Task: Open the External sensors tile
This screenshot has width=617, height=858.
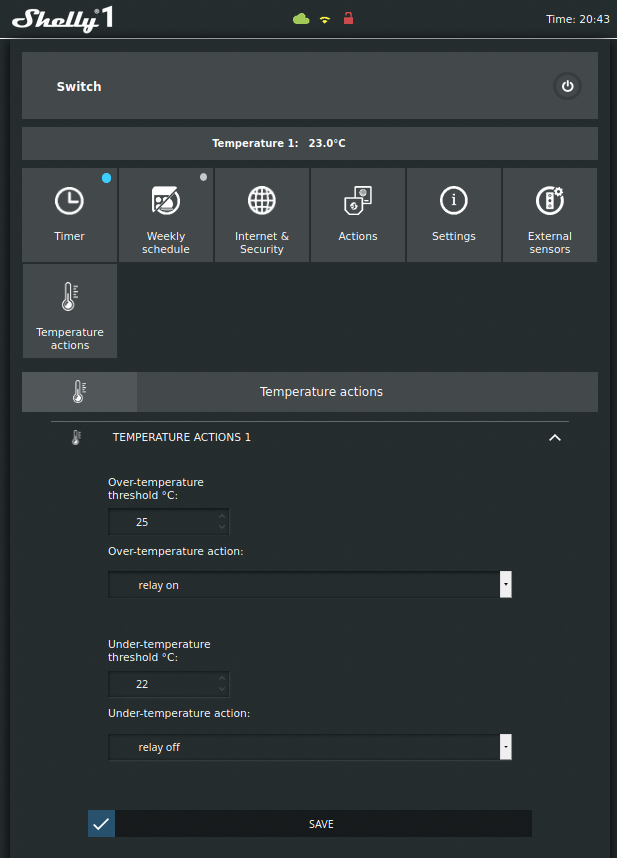Action: coord(550,214)
